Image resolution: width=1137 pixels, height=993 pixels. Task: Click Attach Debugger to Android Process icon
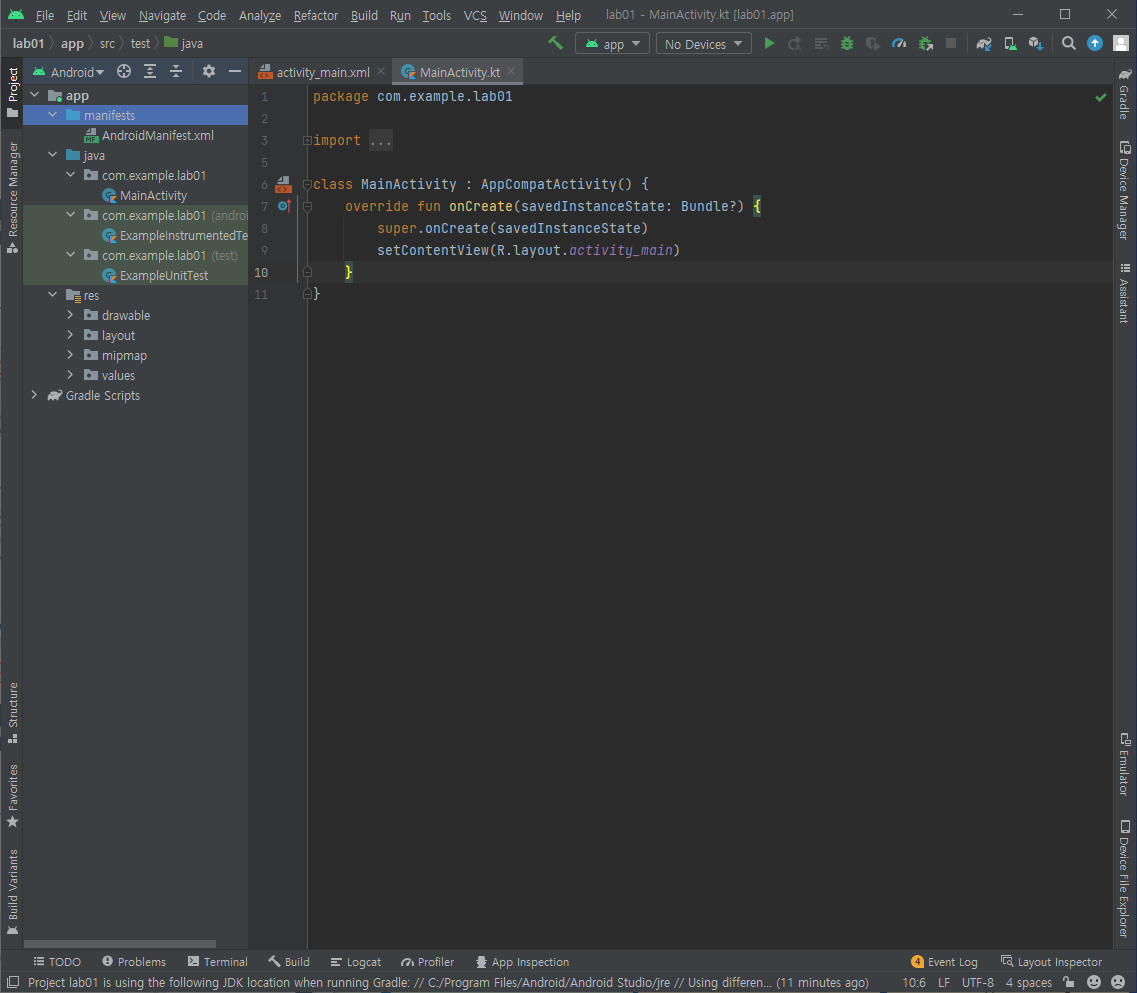(925, 44)
